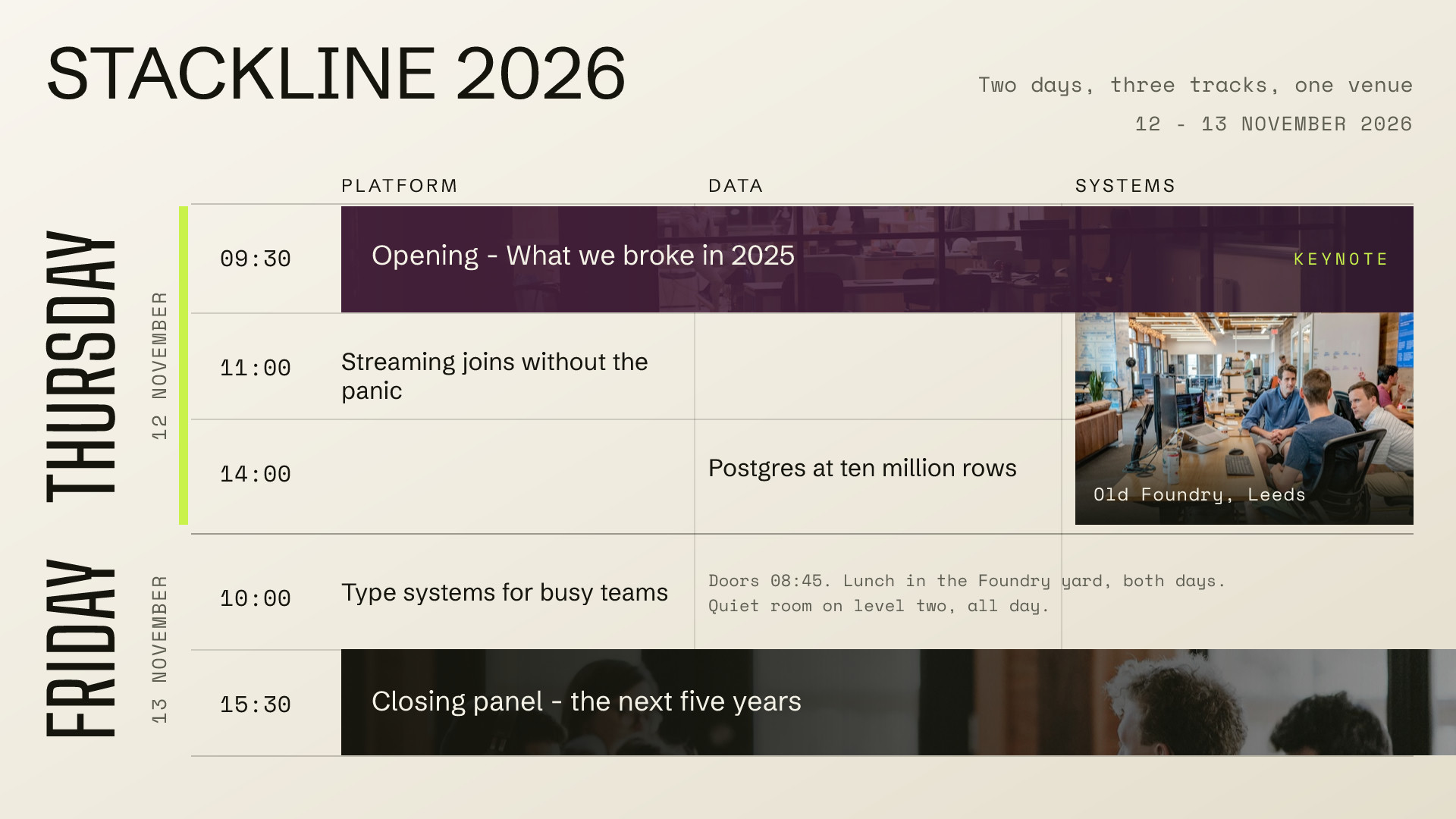This screenshot has height=819, width=1456.
Task: Open the Opening keynote session banner
Action: point(877,259)
